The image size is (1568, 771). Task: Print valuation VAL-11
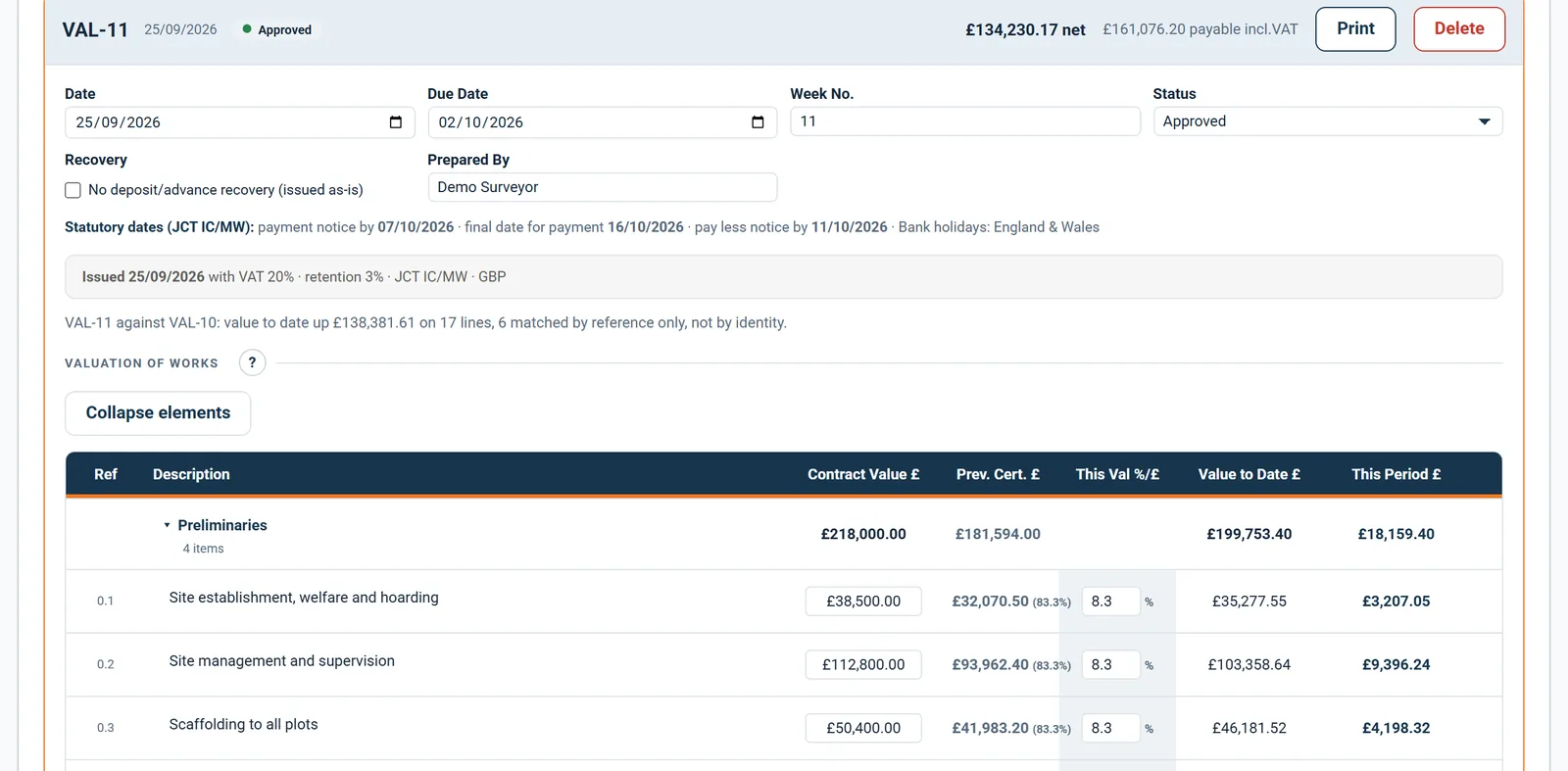click(1355, 29)
